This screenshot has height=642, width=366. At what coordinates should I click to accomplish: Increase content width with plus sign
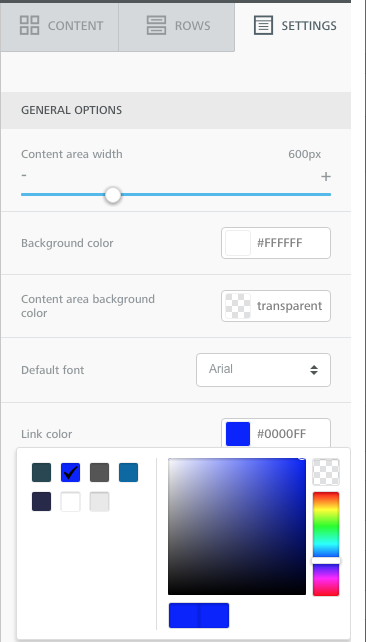(x=325, y=176)
